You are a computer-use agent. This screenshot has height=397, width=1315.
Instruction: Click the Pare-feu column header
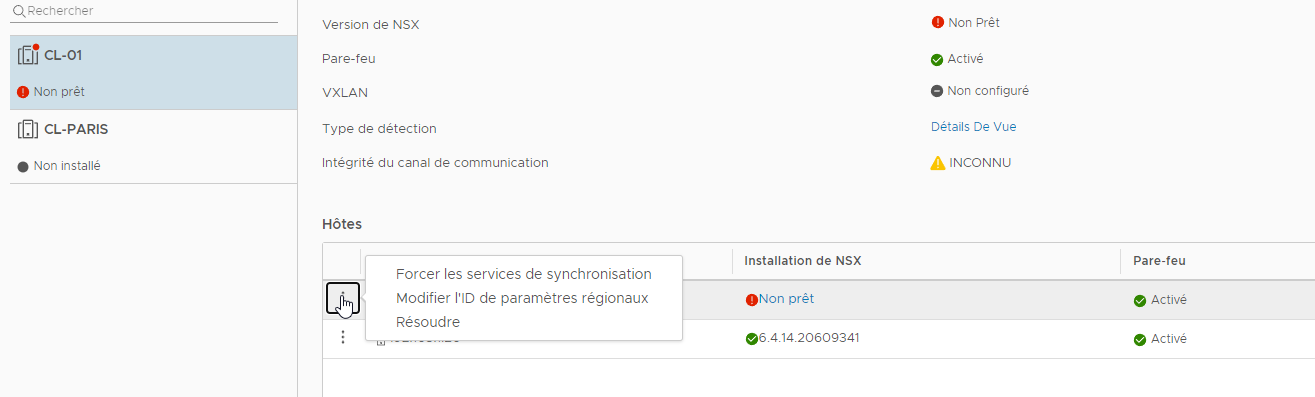[1160, 261]
